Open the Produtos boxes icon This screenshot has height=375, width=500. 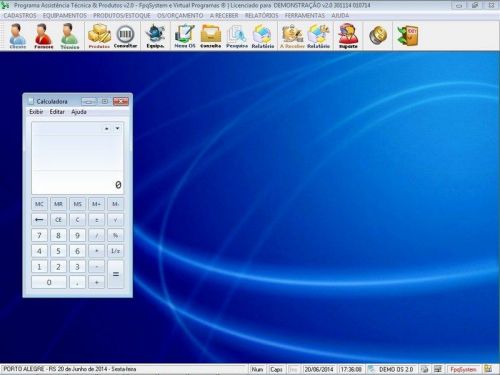coord(99,36)
